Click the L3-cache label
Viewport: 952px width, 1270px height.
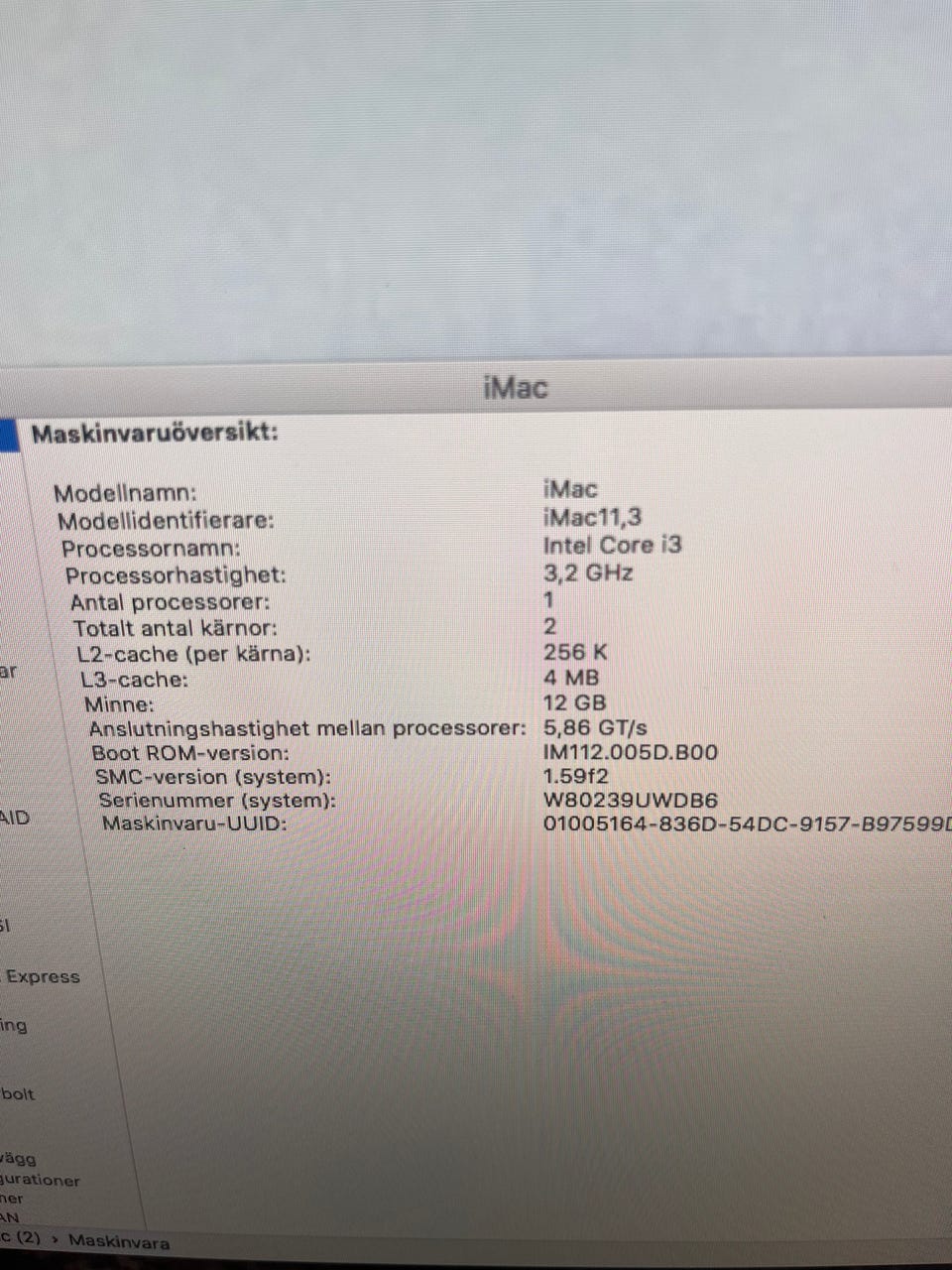coord(134,681)
